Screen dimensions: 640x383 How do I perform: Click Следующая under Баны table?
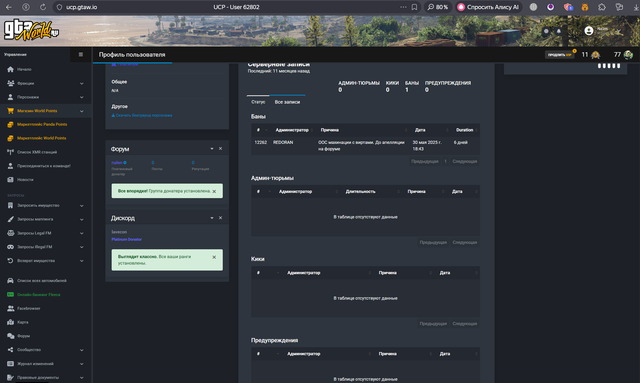click(464, 162)
